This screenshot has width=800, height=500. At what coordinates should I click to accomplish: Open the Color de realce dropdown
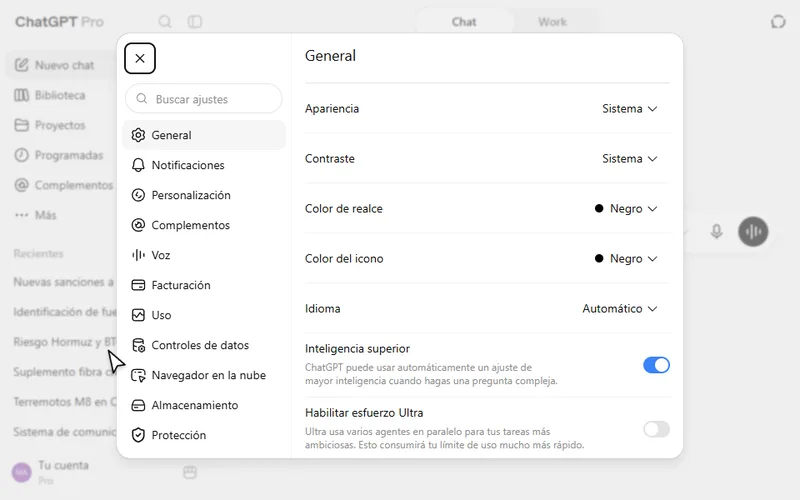pyautogui.click(x=626, y=209)
